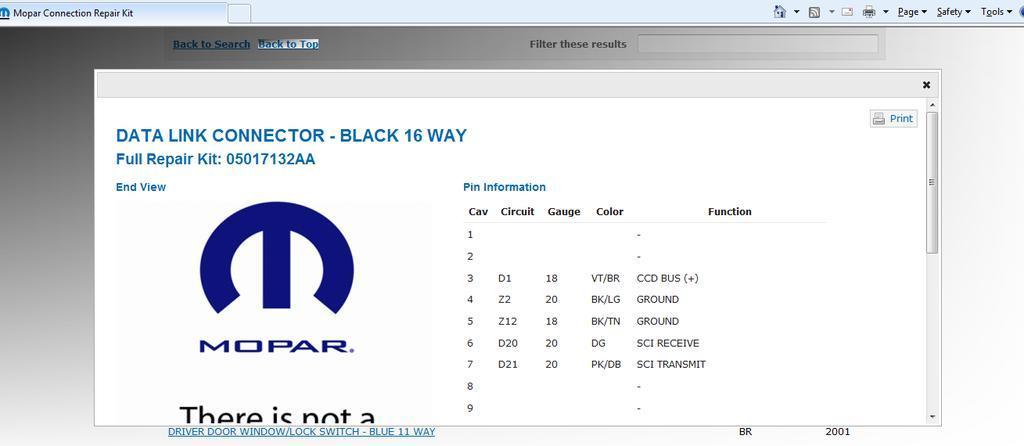Click the Mopar favicon on the tab
This screenshot has height=446, width=1024.
point(5,13)
